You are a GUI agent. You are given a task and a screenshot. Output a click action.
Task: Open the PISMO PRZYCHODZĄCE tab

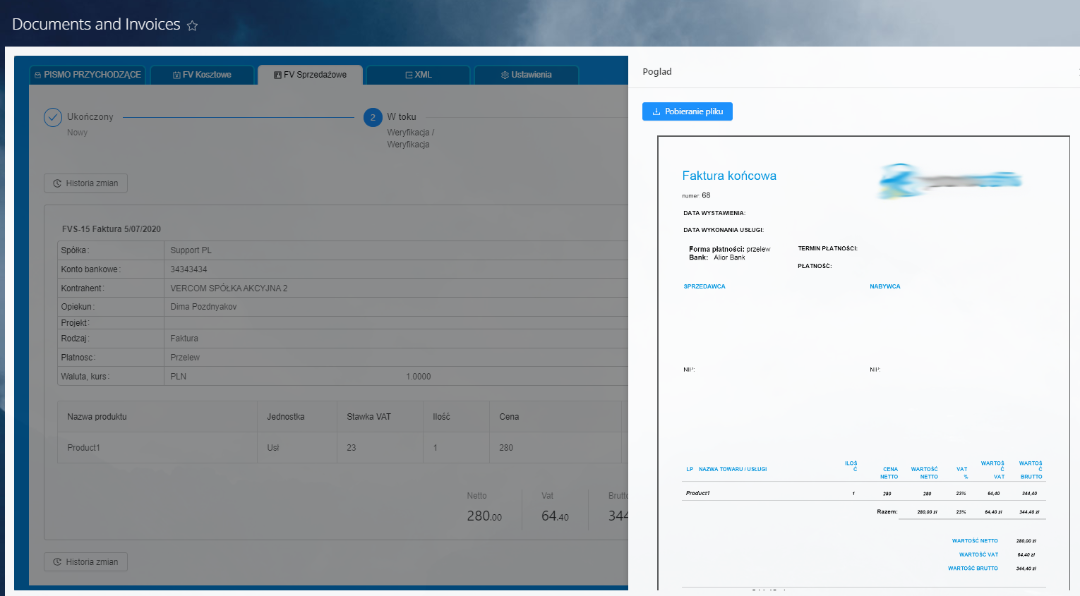[x=87, y=74]
